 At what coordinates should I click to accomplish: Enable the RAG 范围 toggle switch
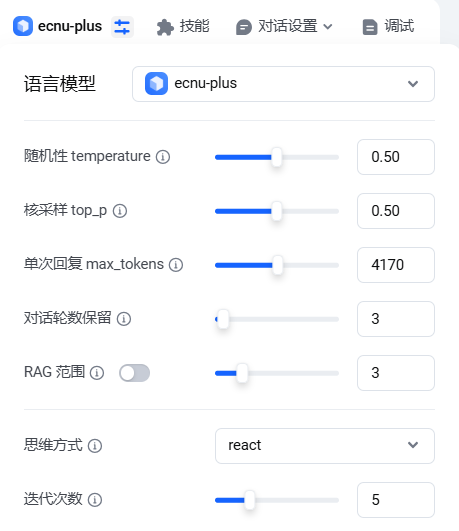coord(134,373)
